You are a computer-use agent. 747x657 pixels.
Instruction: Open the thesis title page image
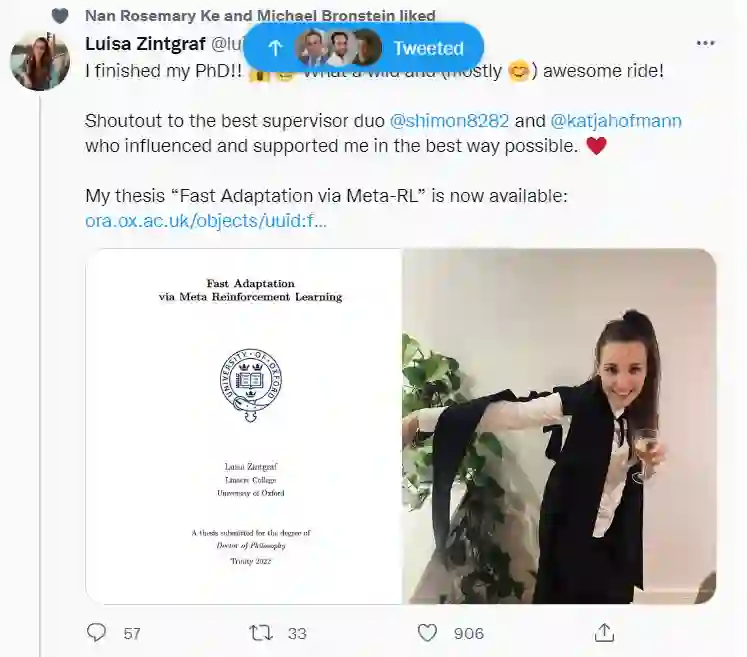click(x=244, y=426)
